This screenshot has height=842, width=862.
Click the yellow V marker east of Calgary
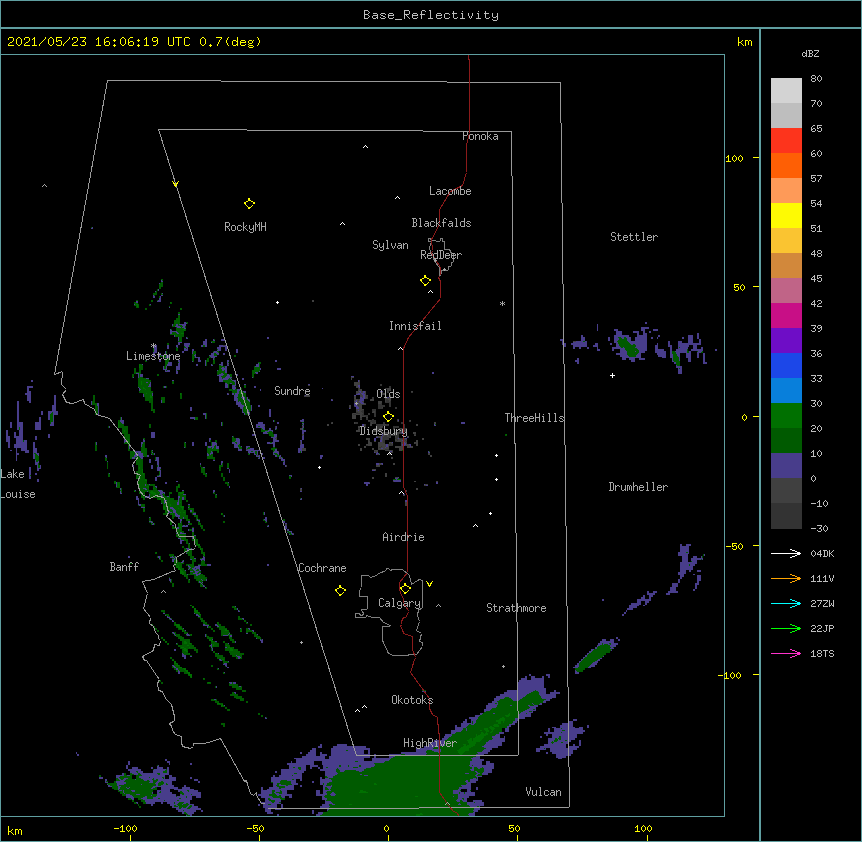pyautogui.click(x=429, y=584)
